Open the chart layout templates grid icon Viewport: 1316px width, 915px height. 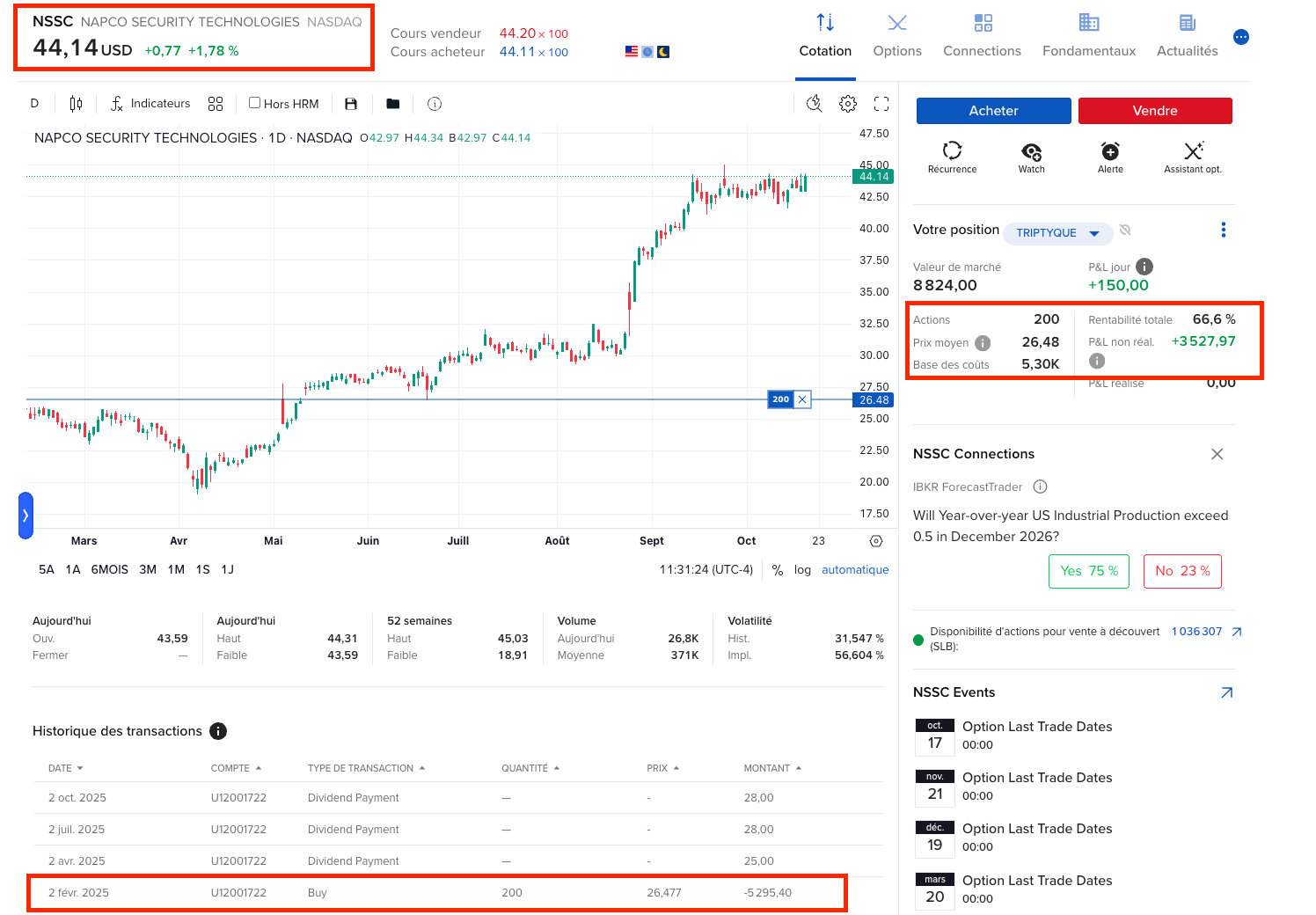[216, 104]
